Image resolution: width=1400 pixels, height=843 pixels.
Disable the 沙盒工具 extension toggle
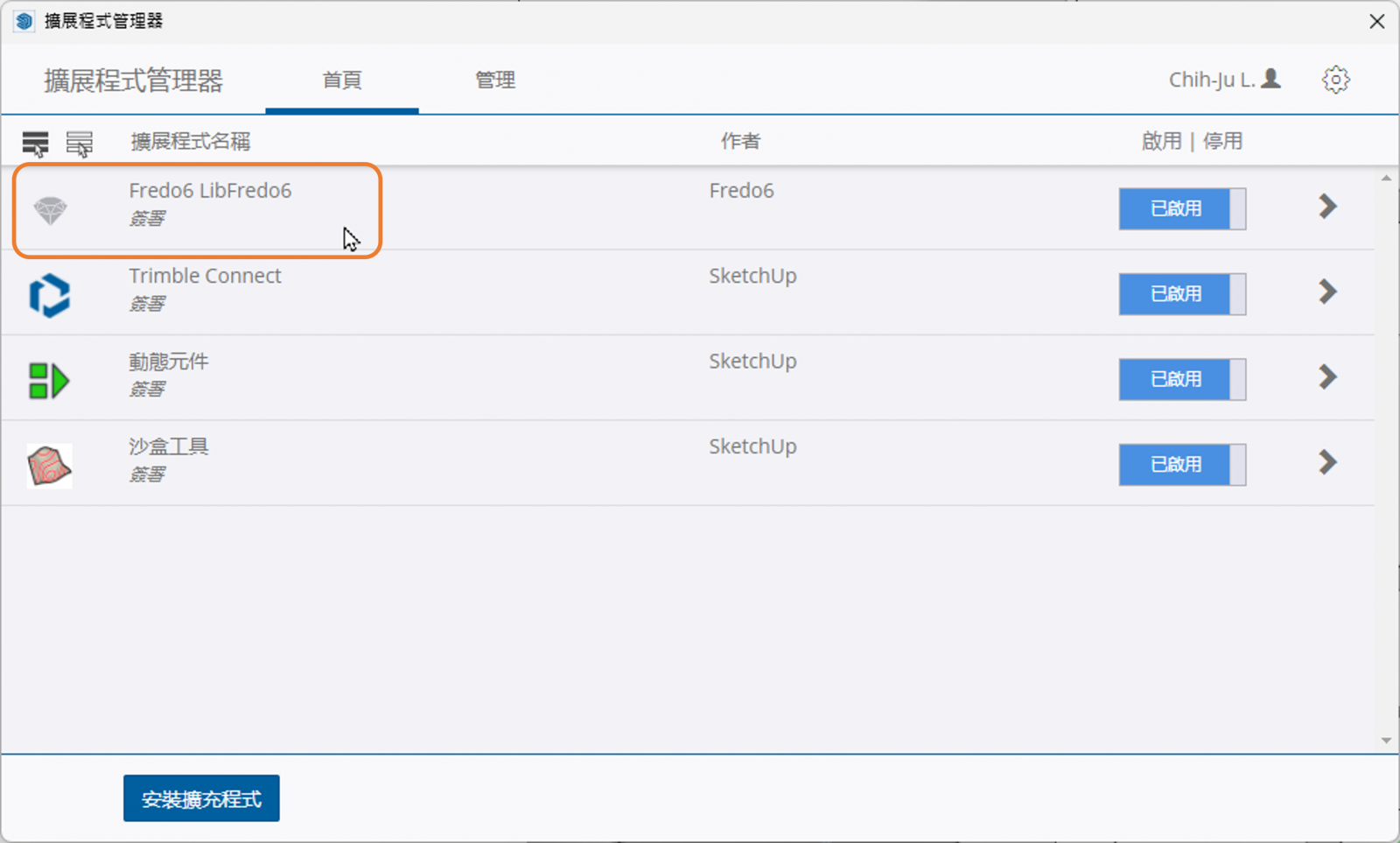coord(1182,464)
